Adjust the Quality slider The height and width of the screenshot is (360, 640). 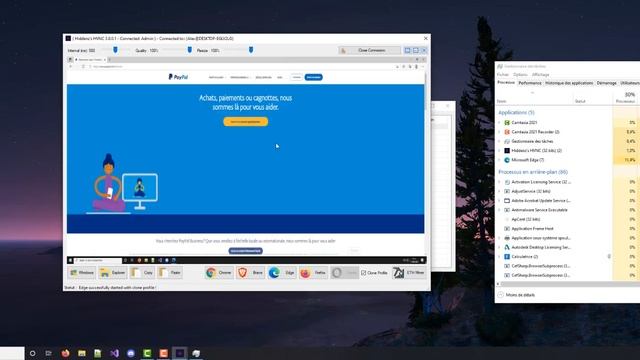coord(189,50)
